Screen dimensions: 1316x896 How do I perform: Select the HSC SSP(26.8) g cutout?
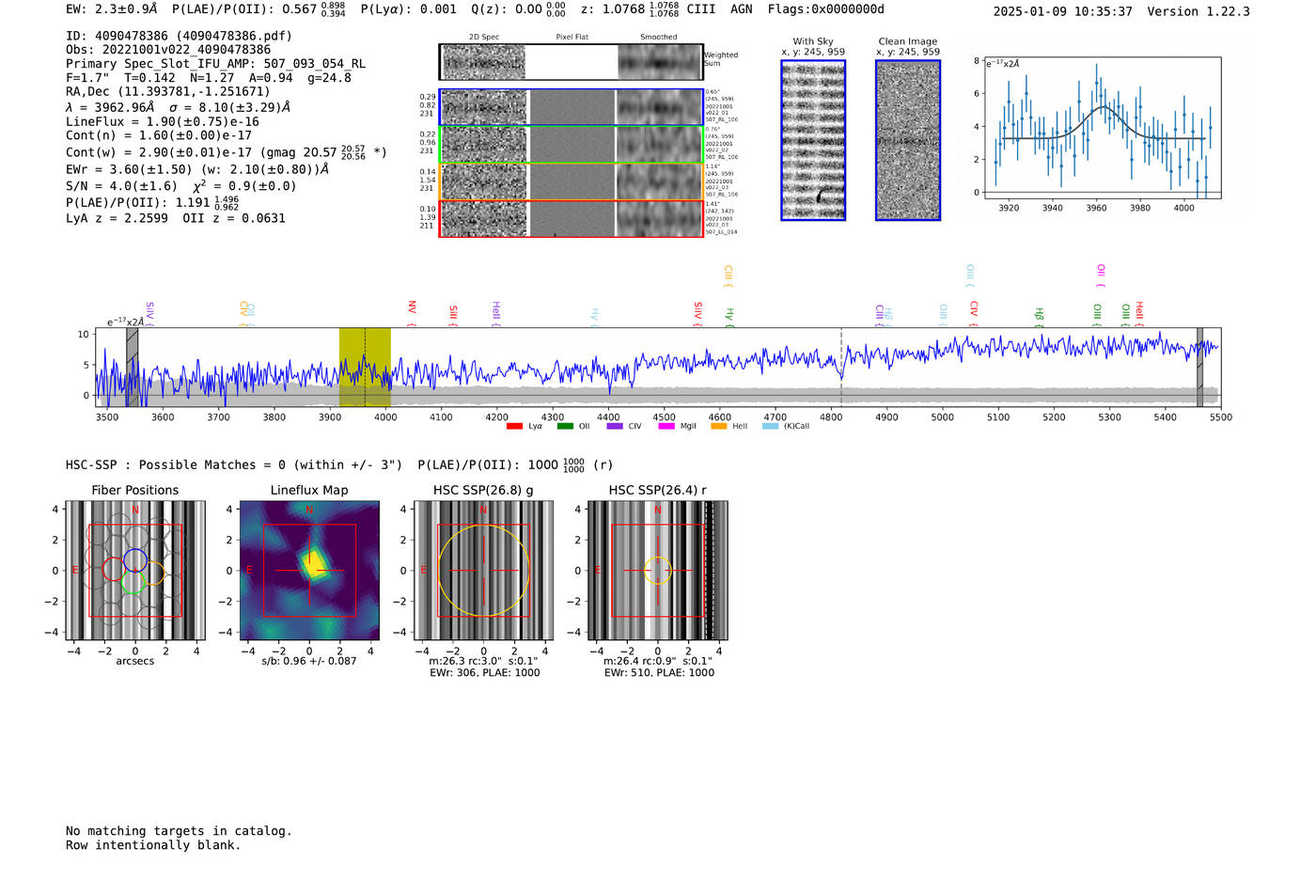tap(483, 571)
